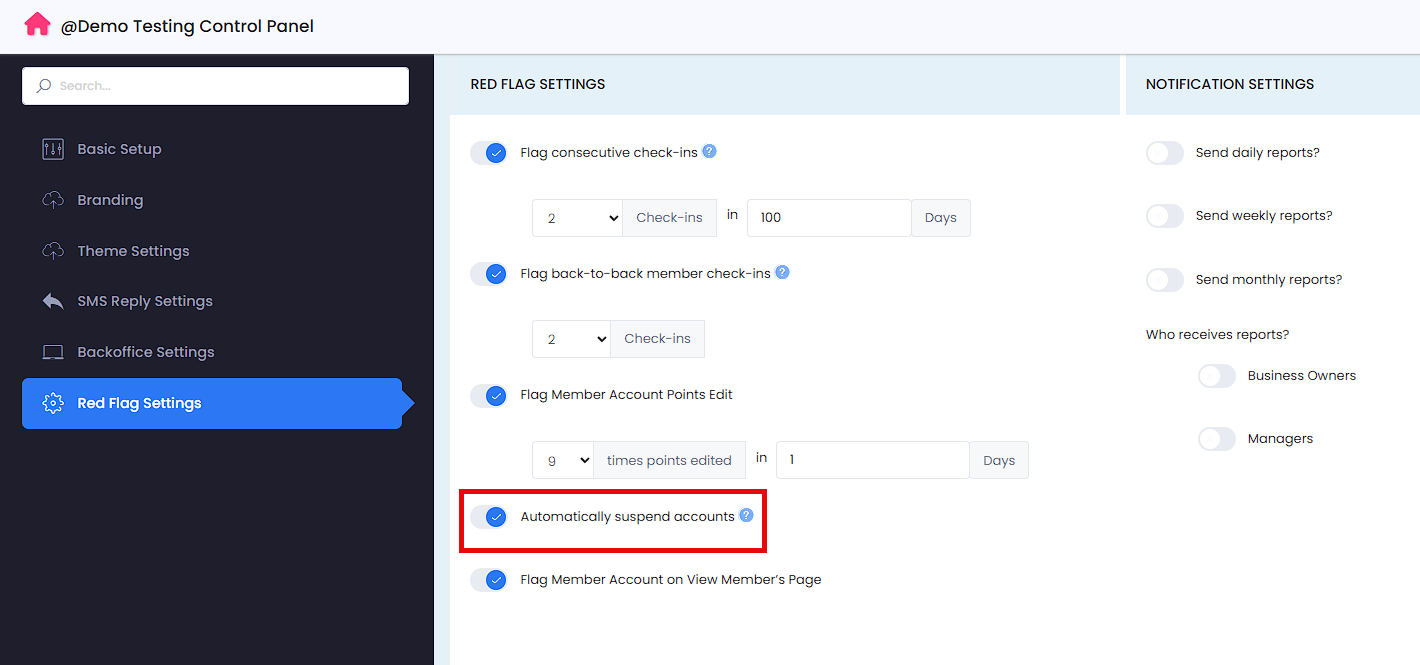Click the sidebar search field
Screen dimensions: 1420x665
(x=216, y=86)
